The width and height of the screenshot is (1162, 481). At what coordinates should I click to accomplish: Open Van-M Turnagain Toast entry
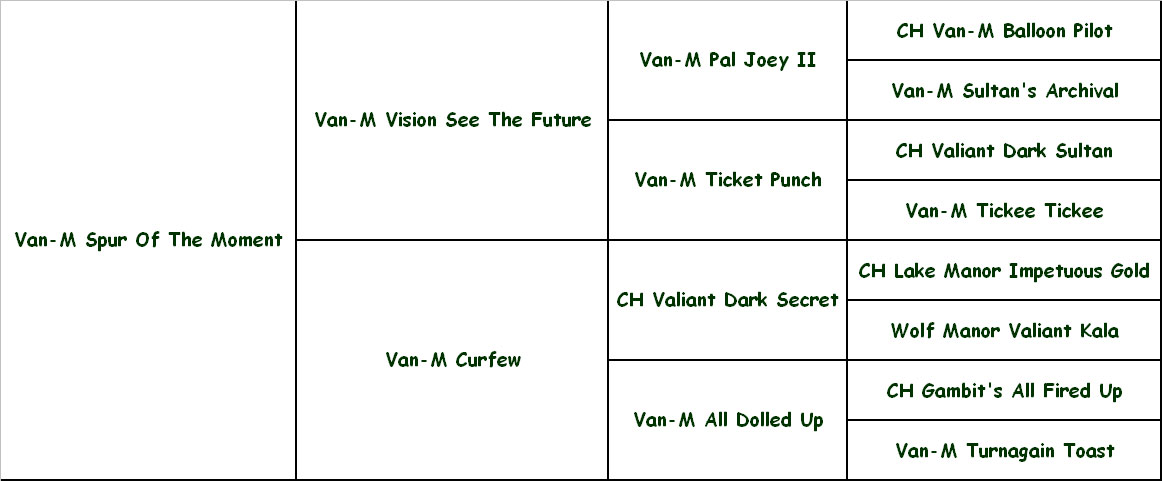(x=1004, y=451)
